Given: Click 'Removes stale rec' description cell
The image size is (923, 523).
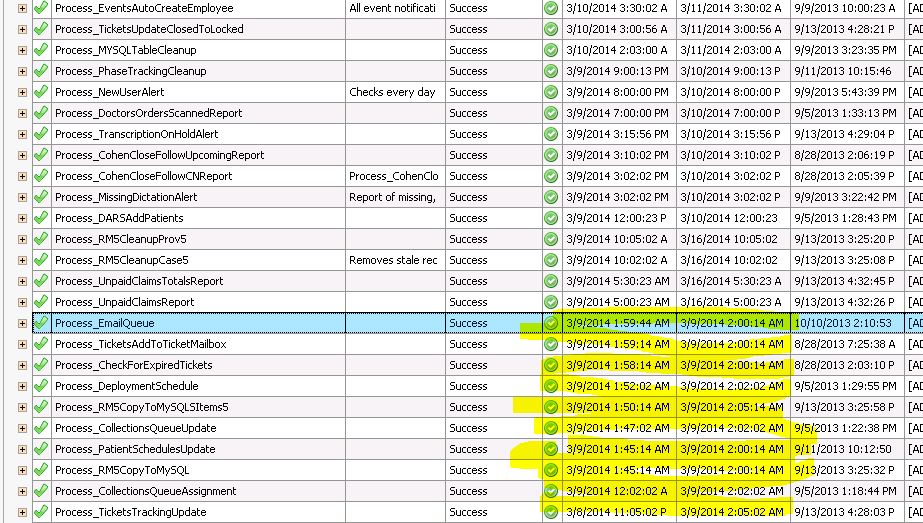Looking at the screenshot, I should coord(393,260).
